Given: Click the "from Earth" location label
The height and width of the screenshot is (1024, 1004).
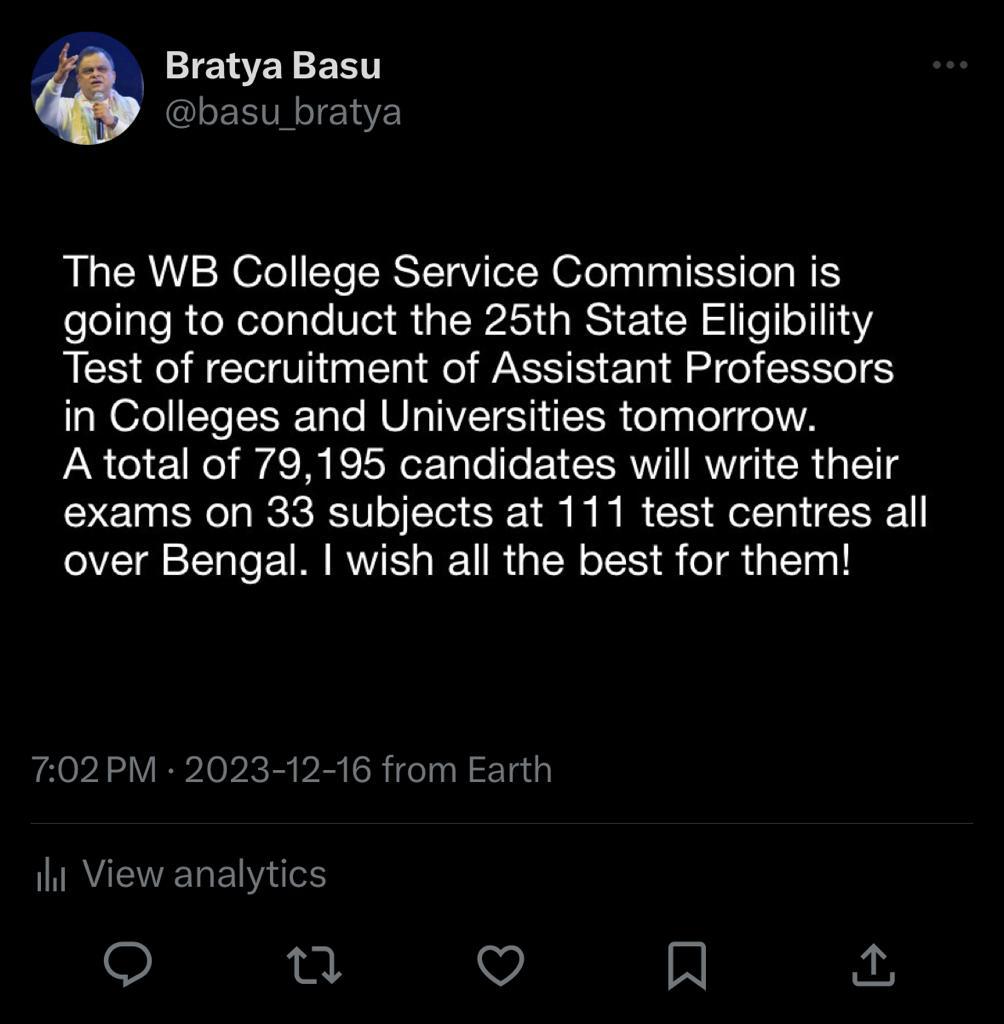Looking at the screenshot, I should [x=467, y=770].
